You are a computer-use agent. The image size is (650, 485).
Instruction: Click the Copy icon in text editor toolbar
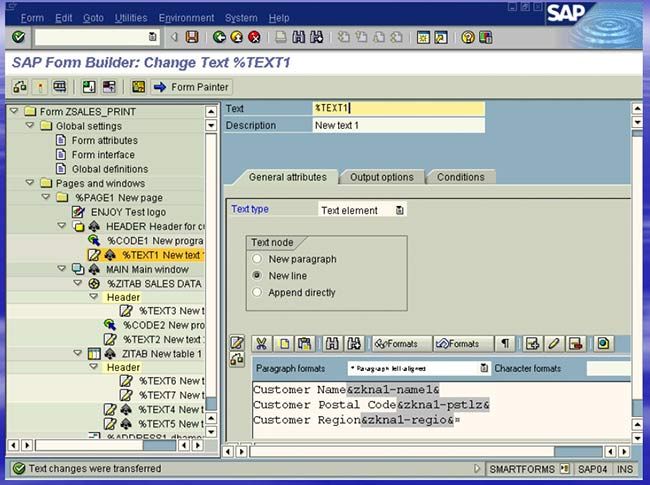point(284,344)
